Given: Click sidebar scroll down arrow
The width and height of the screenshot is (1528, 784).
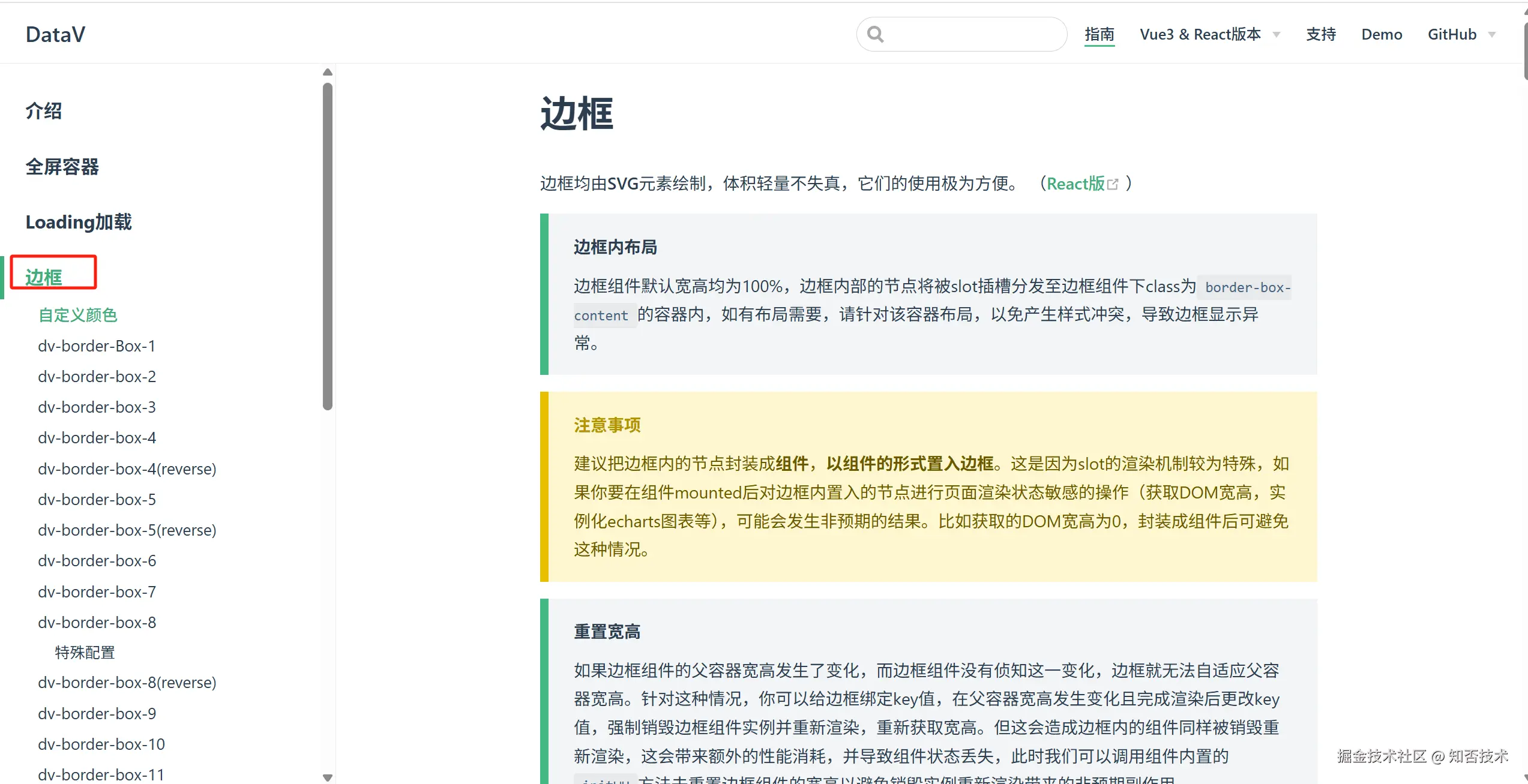Looking at the screenshot, I should (327, 777).
